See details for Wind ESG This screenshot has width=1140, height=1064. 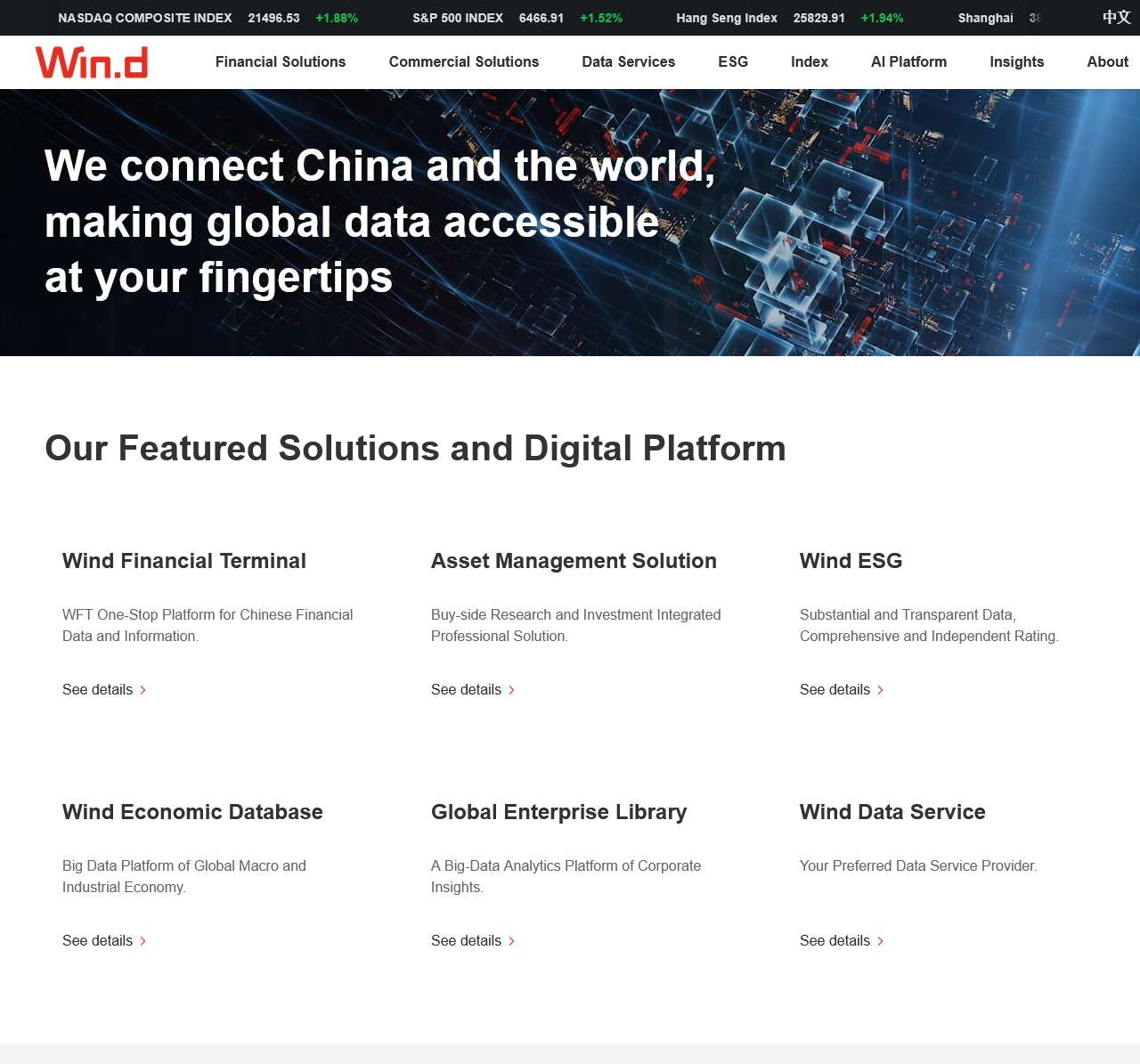click(x=842, y=690)
